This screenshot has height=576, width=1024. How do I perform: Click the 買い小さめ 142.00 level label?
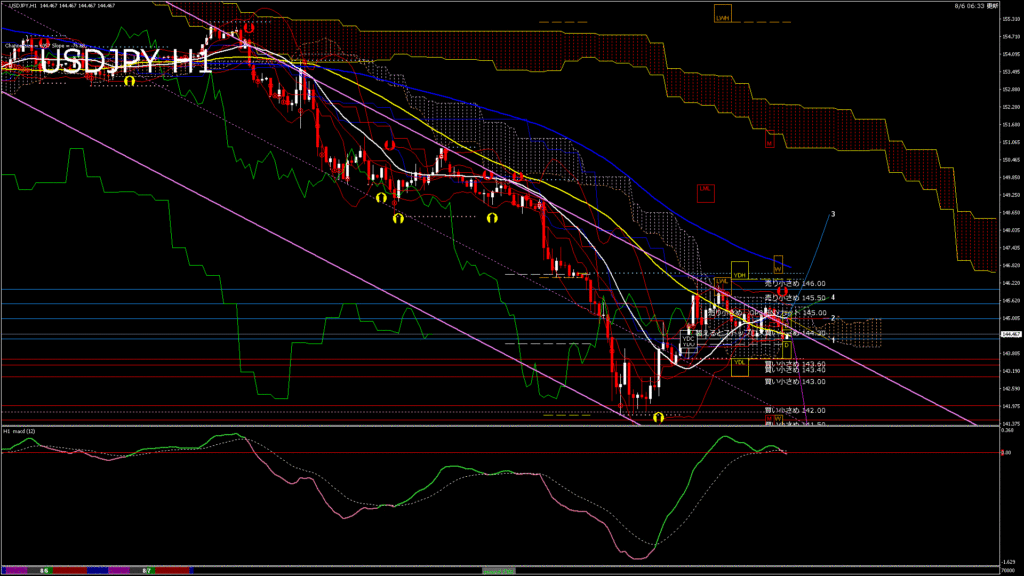coord(795,410)
